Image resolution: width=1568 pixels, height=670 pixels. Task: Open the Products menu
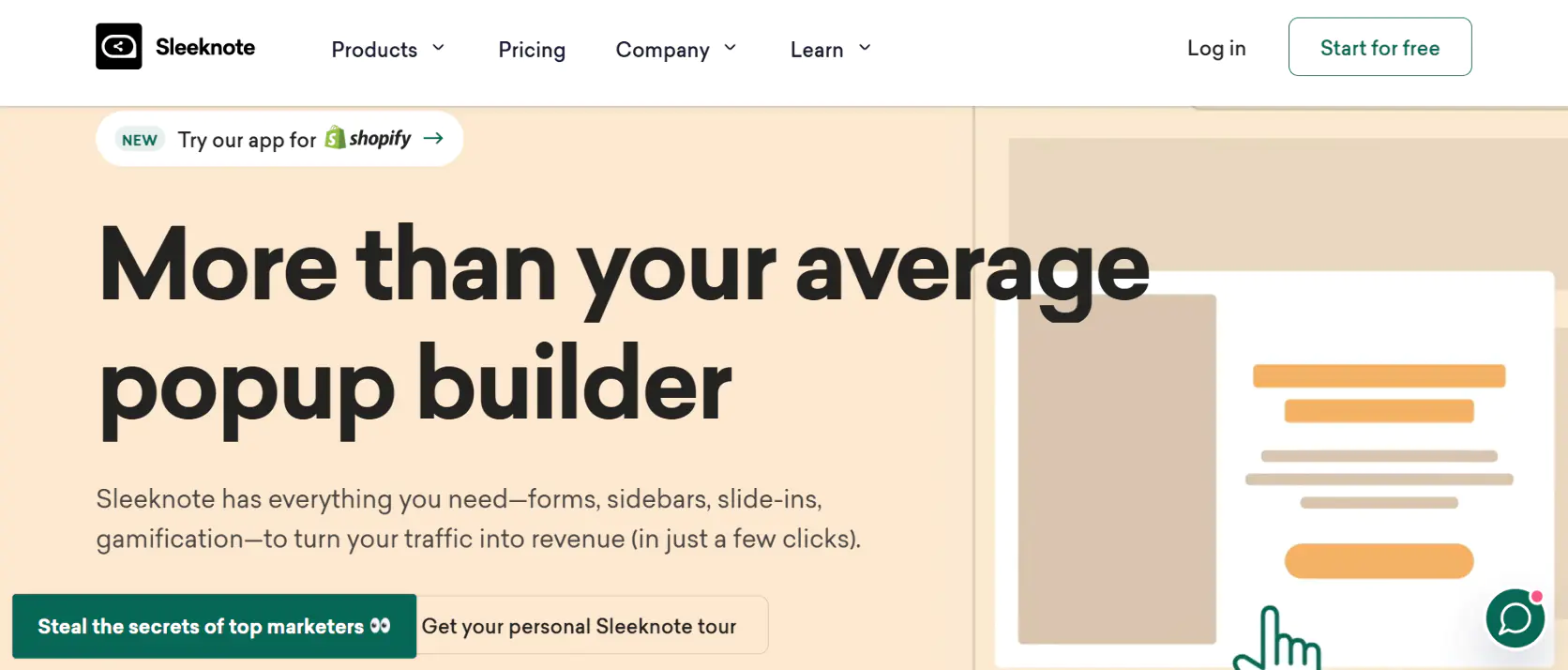point(374,50)
